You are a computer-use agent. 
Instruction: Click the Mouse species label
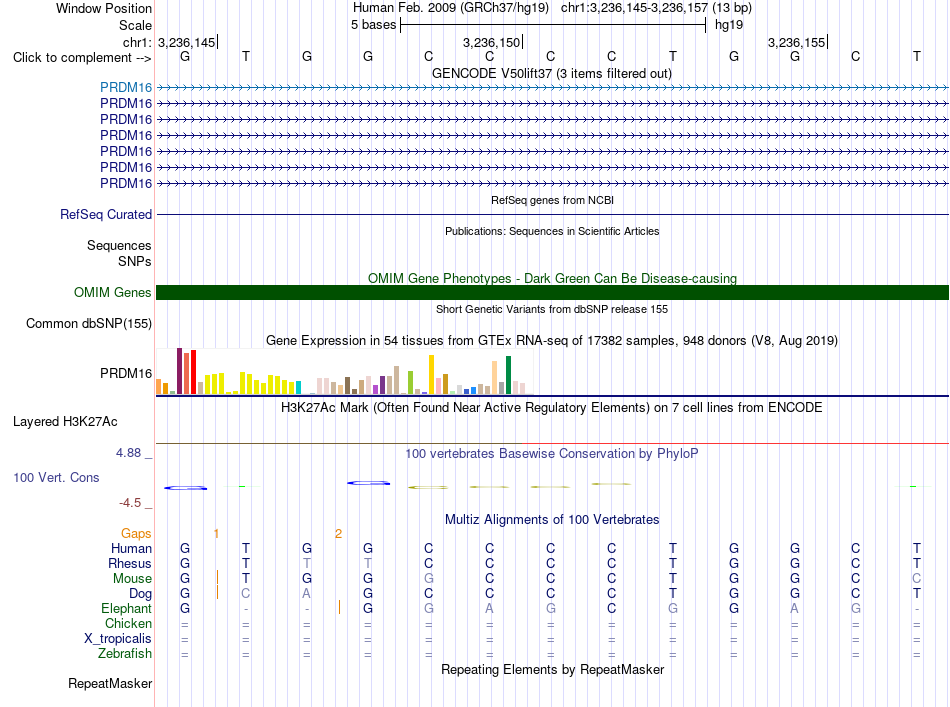pyautogui.click(x=132, y=579)
